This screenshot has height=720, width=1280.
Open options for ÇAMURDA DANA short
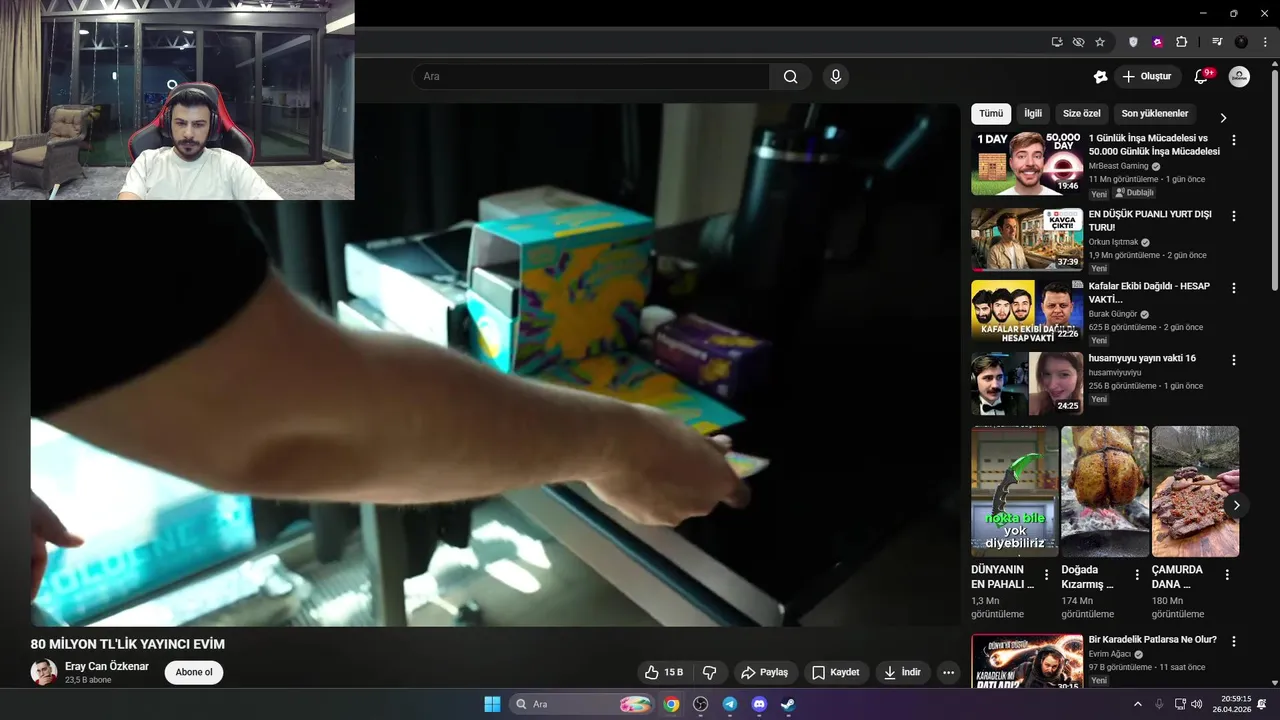(x=1227, y=575)
